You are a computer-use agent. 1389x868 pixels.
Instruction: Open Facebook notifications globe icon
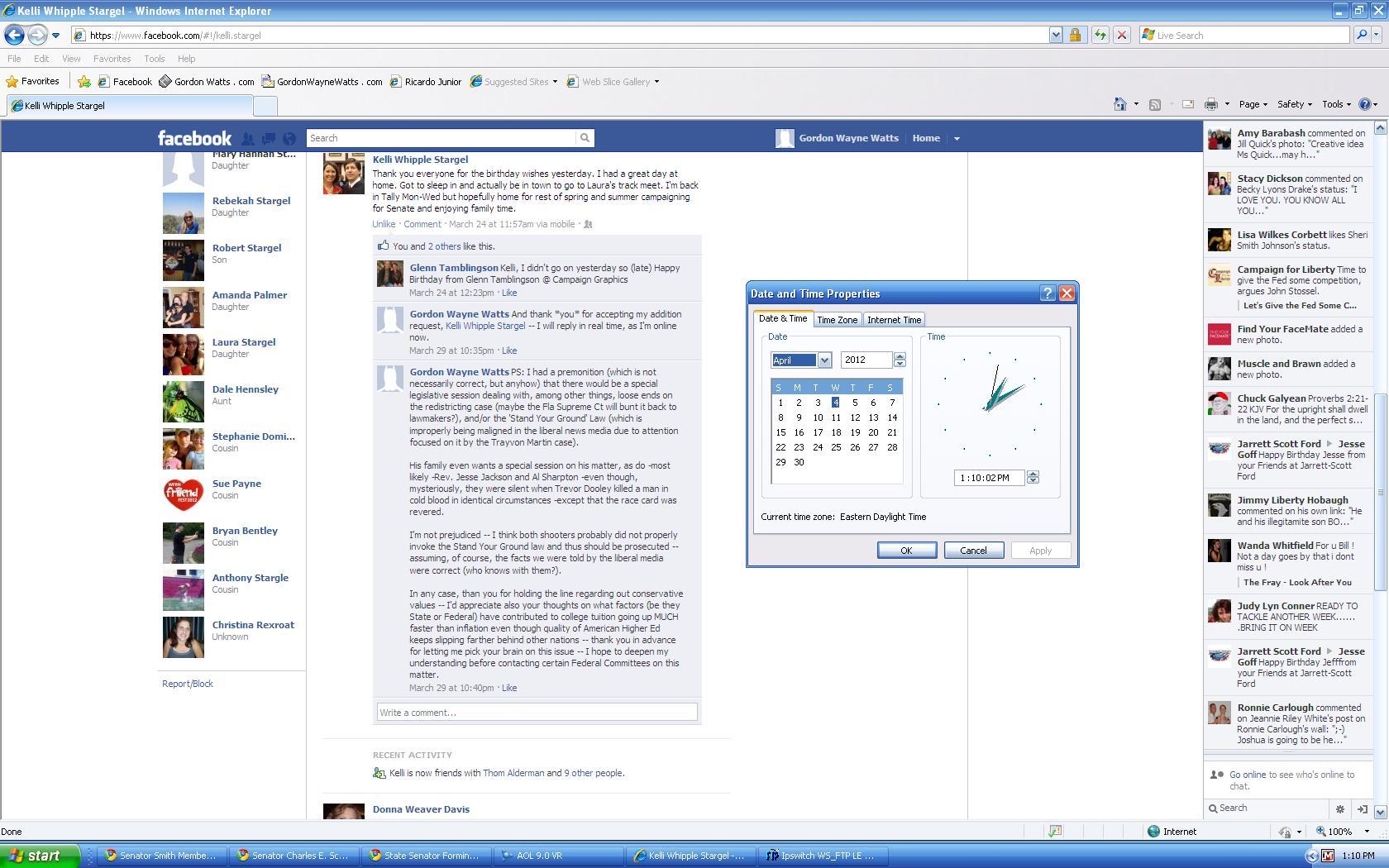coord(289,139)
